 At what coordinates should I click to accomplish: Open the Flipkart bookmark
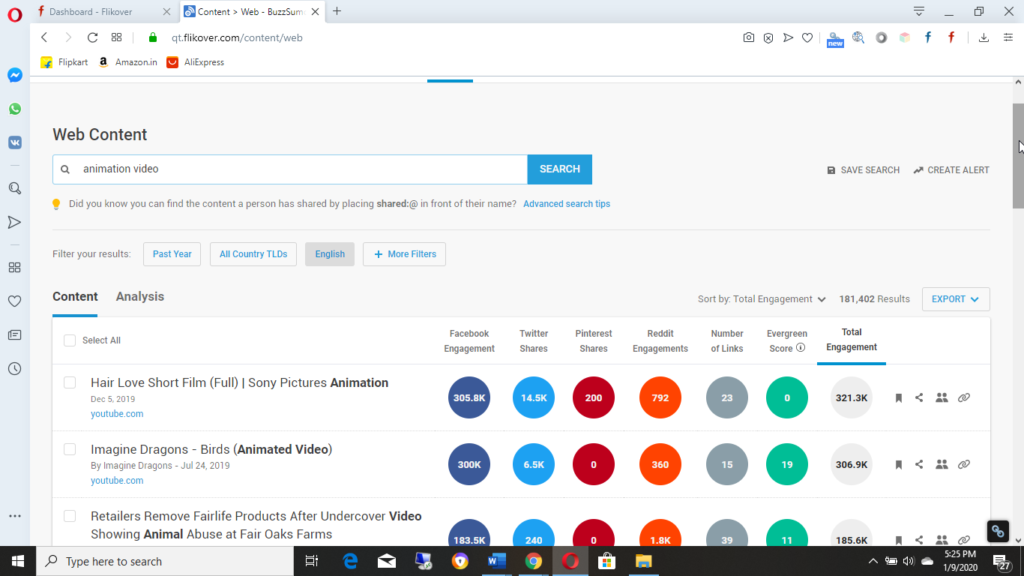tap(64, 62)
